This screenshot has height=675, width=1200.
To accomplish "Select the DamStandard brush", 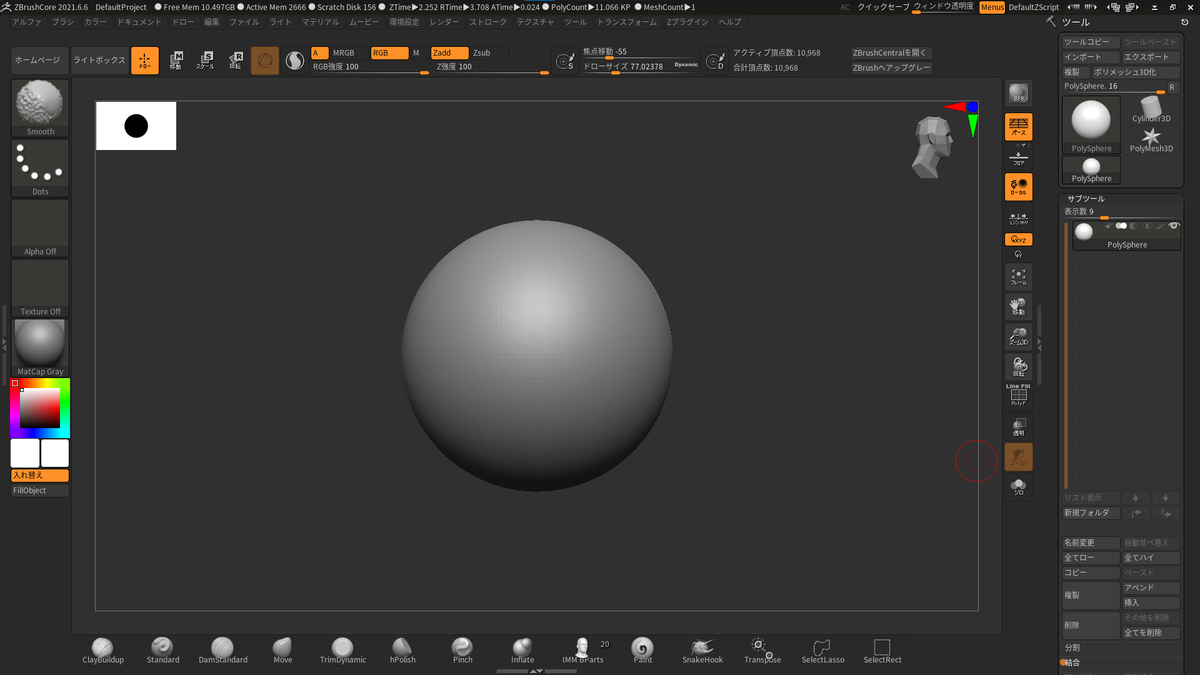I will (x=222, y=650).
